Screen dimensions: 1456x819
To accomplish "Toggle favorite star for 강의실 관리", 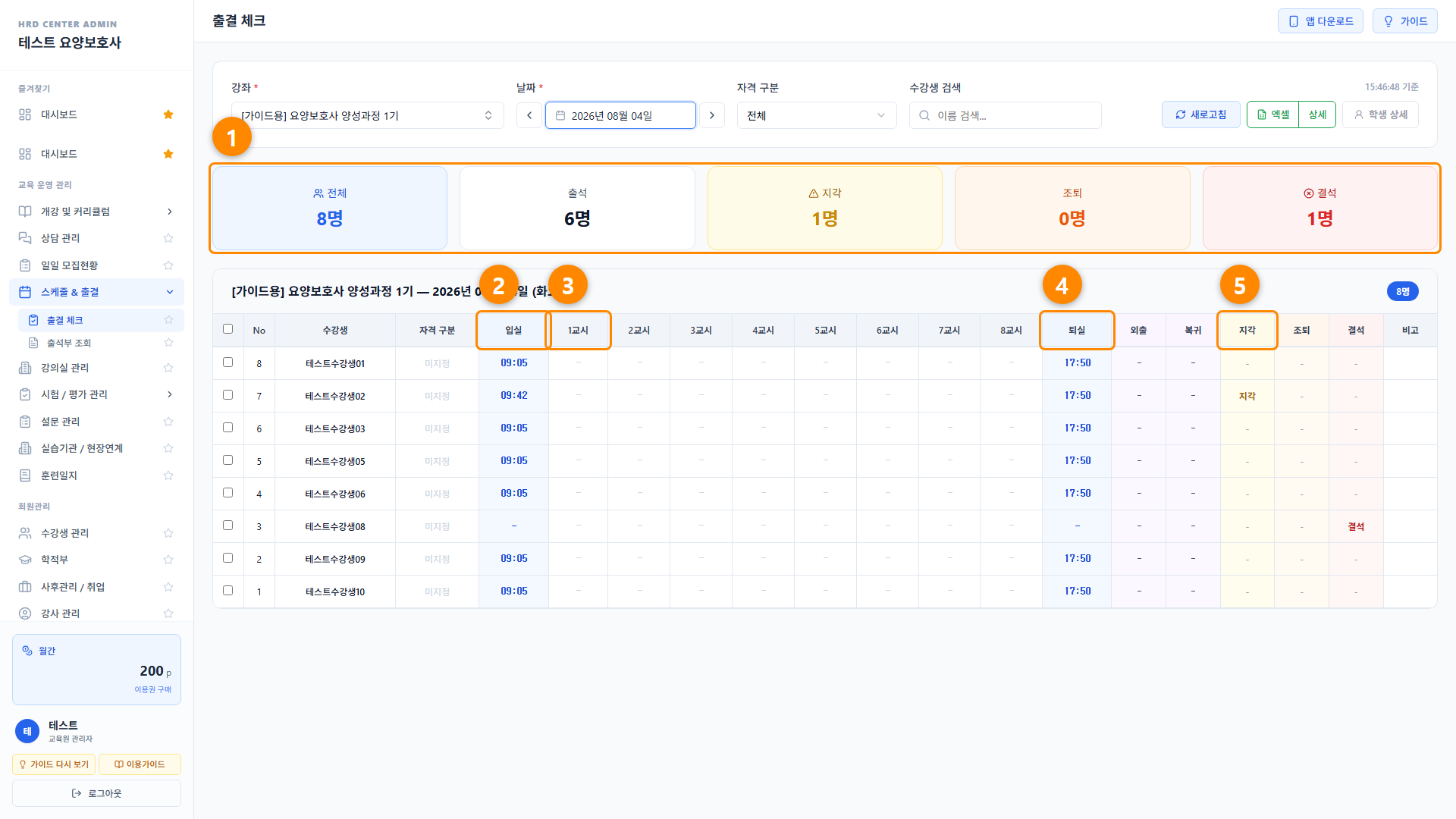I will [168, 368].
